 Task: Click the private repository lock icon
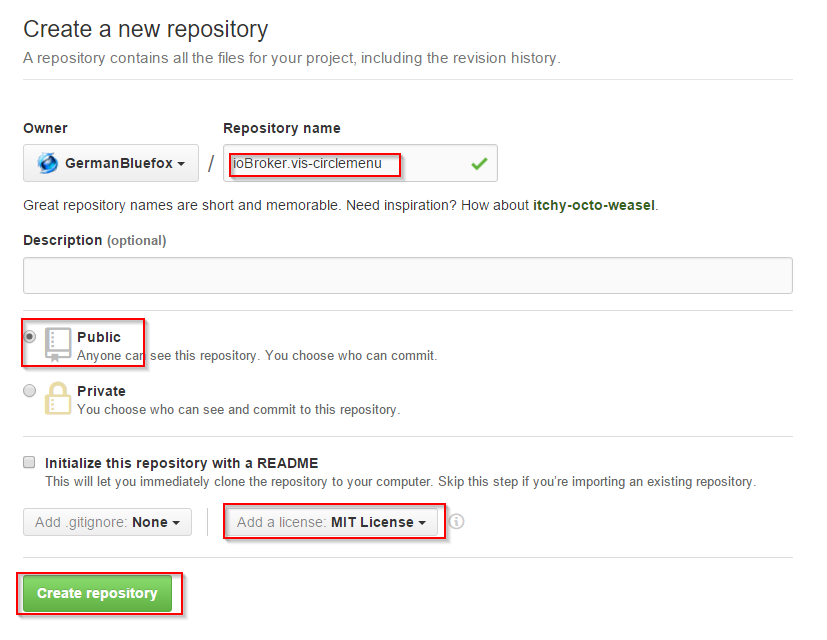tap(58, 397)
